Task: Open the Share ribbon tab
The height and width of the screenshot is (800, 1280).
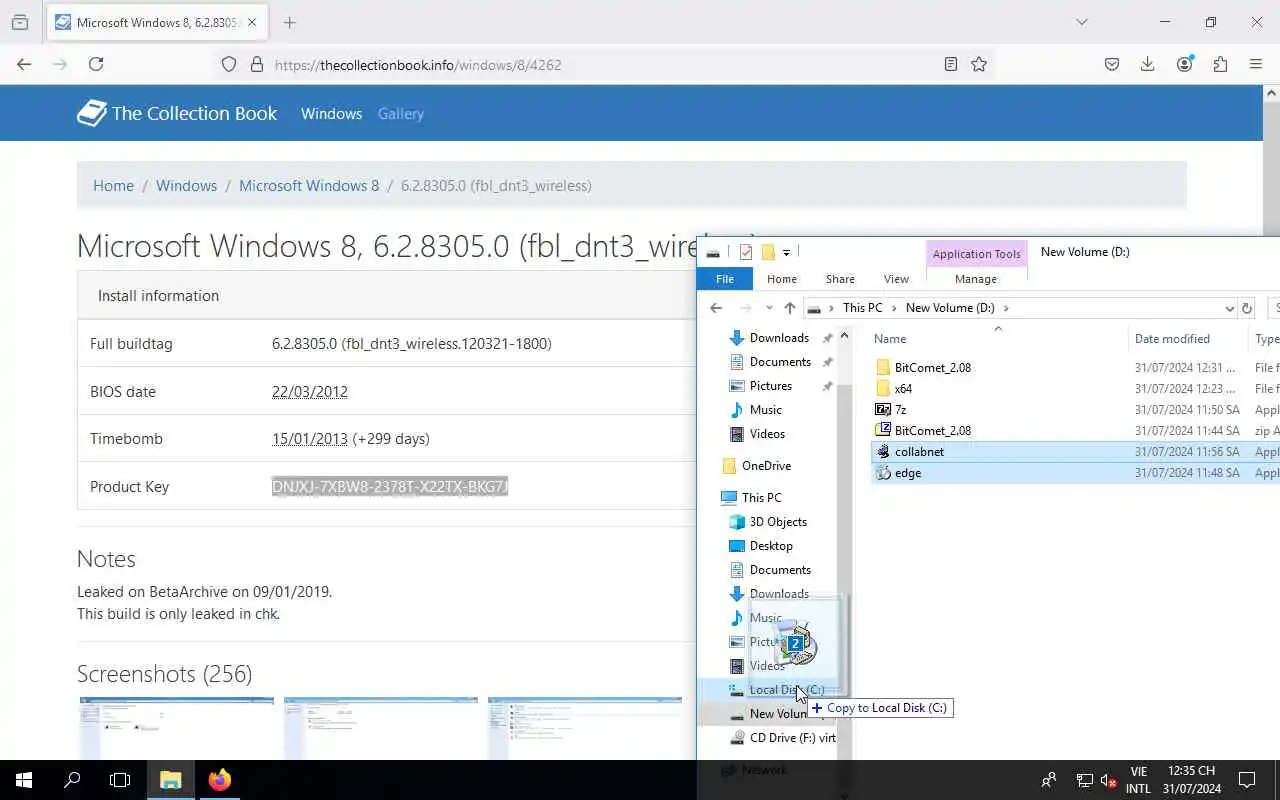Action: [x=840, y=279]
